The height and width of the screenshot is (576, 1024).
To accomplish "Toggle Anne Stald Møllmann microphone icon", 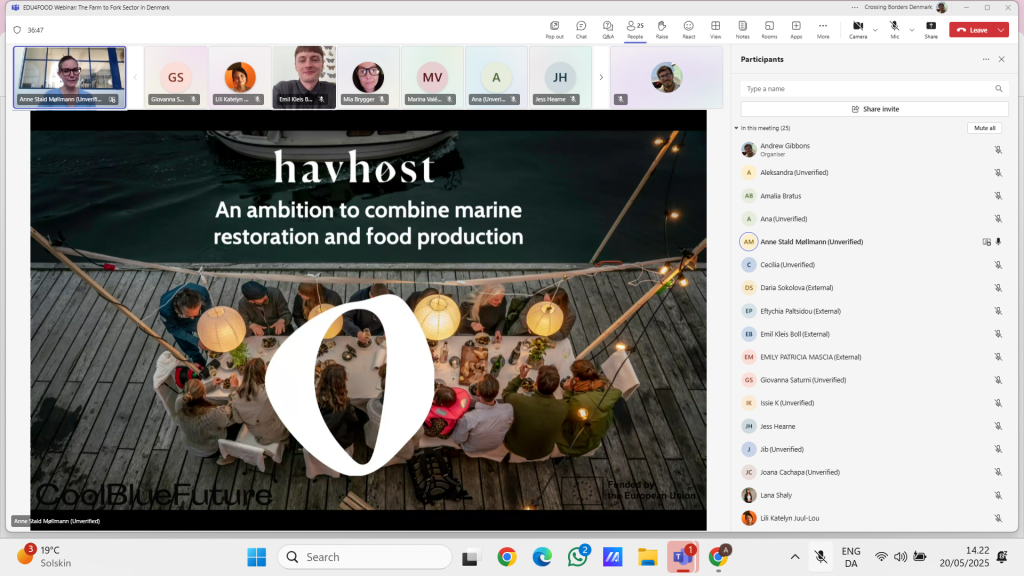I will 998,242.
